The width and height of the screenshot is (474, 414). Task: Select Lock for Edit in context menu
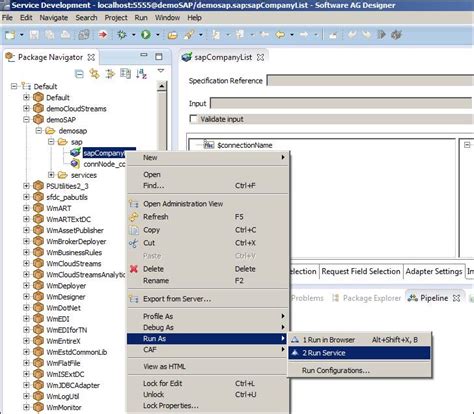[207, 383]
